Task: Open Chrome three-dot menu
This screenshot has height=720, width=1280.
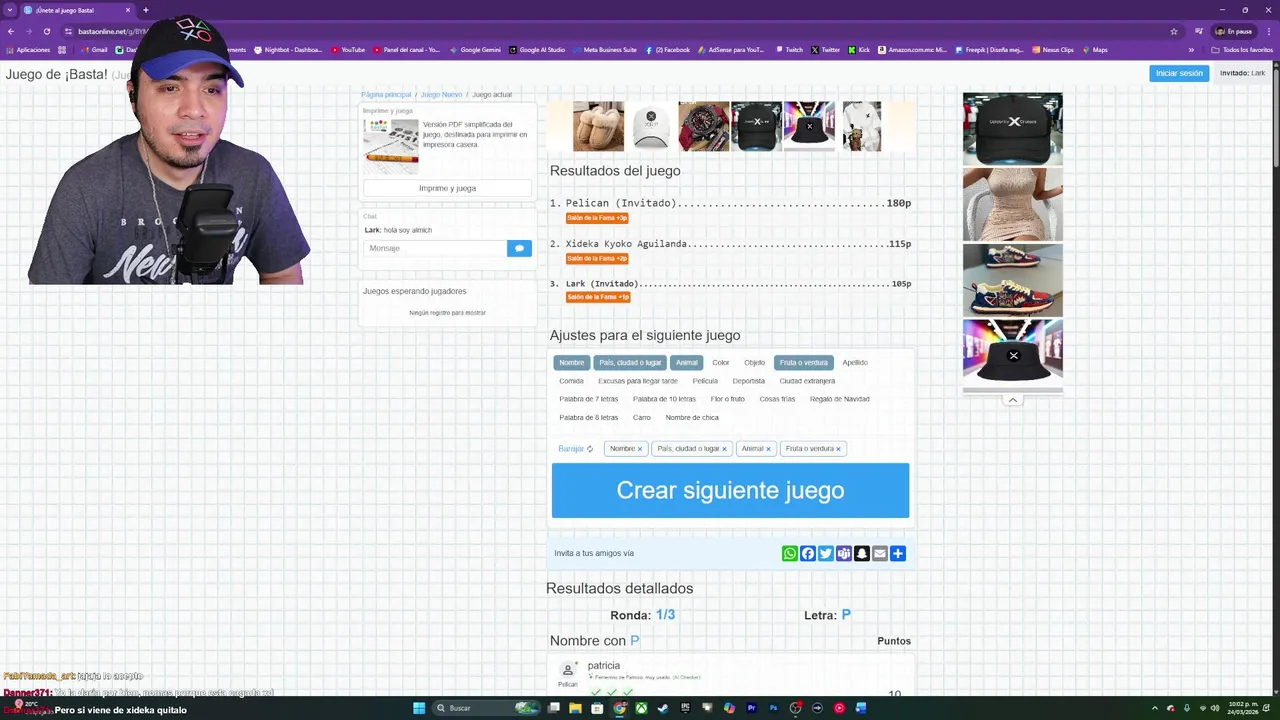Action: pyautogui.click(x=1269, y=31)
